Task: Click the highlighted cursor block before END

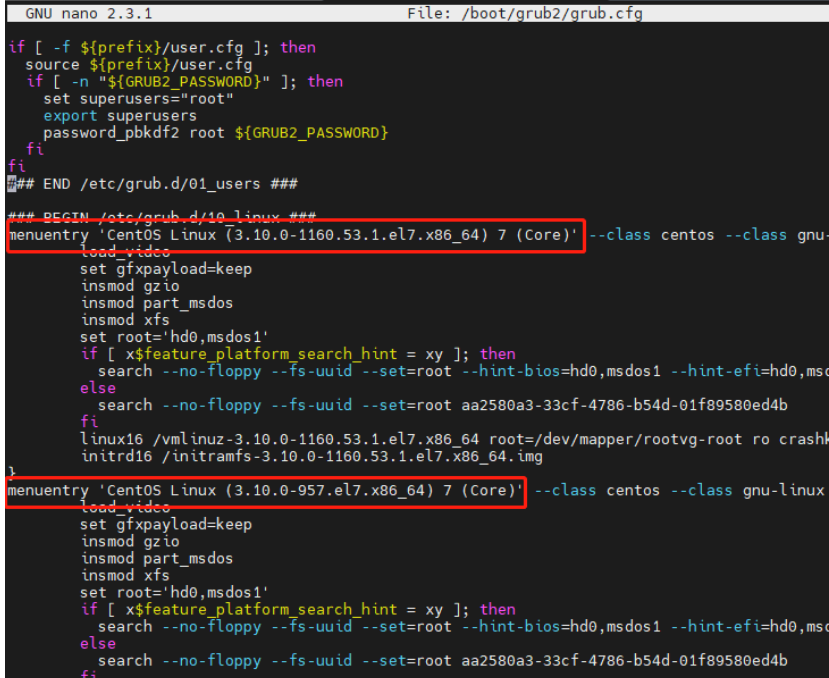Action: (x=11, y=183)
